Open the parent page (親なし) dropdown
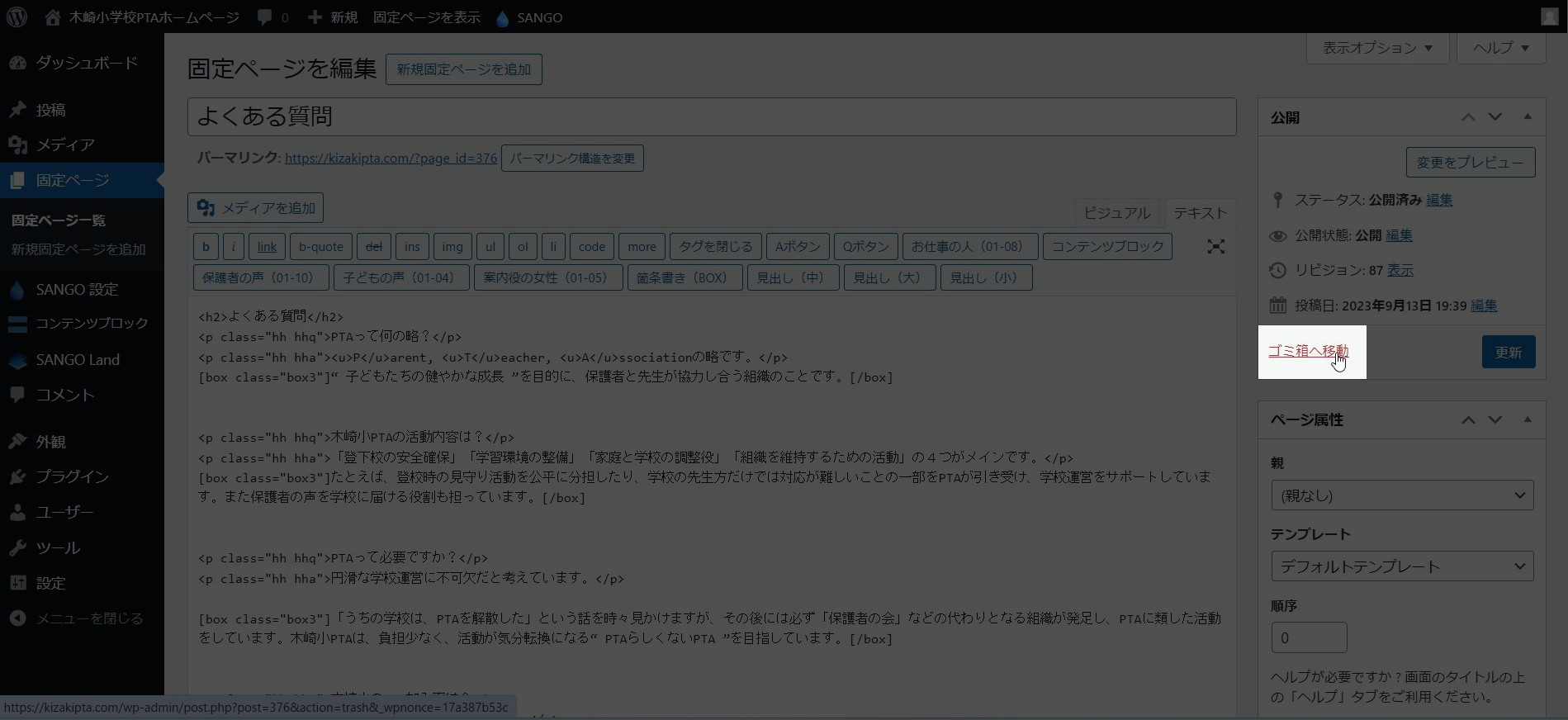The width and height of the screenshot is (1568, 720). pyautogui.click(x=1402, y=495)
